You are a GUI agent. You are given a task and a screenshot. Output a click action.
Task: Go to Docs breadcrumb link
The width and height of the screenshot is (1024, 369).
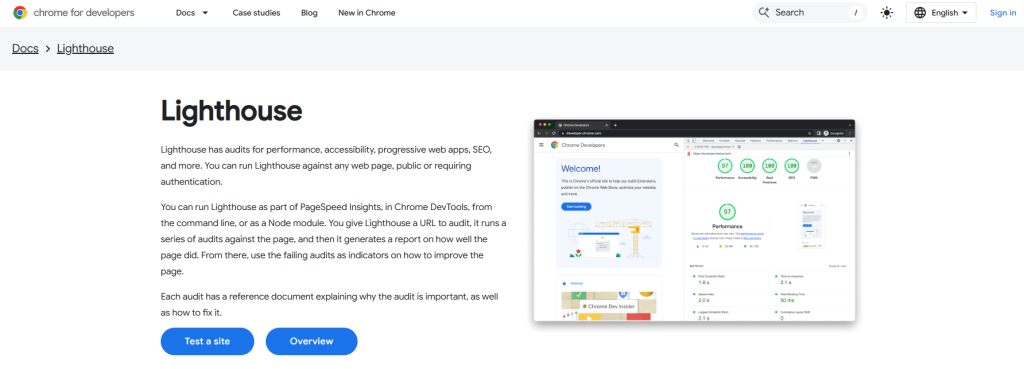[25, 48]
